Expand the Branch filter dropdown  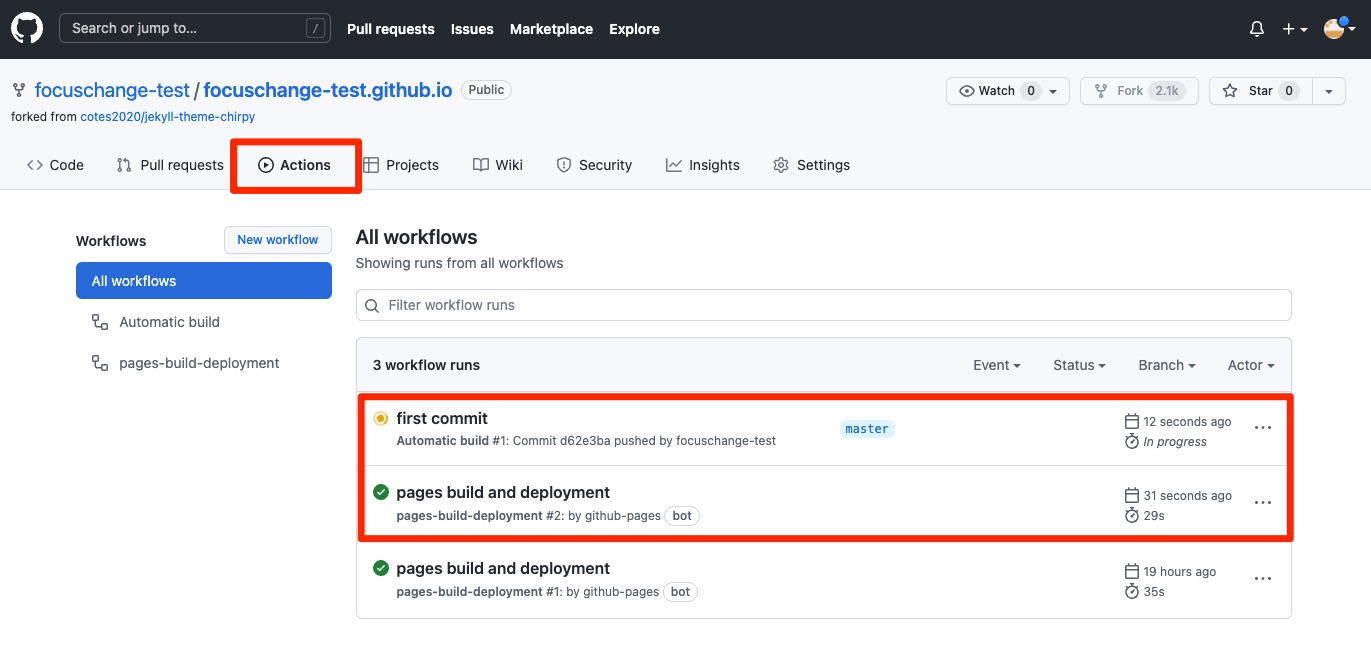pyautogui.click(x=1166, y=365)
